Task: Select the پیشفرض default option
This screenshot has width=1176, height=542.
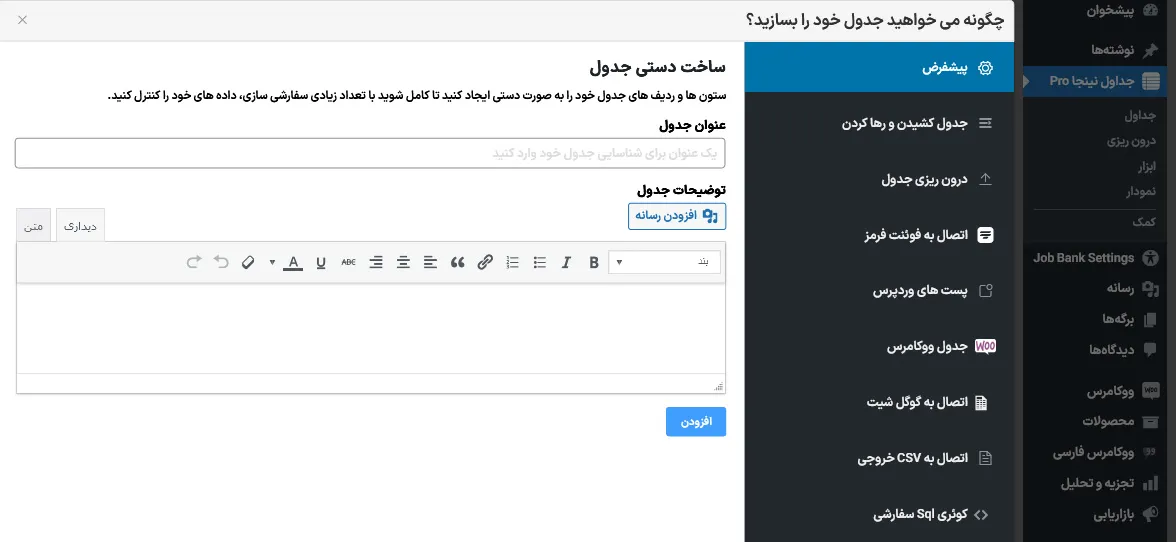Action: point(879,67)
